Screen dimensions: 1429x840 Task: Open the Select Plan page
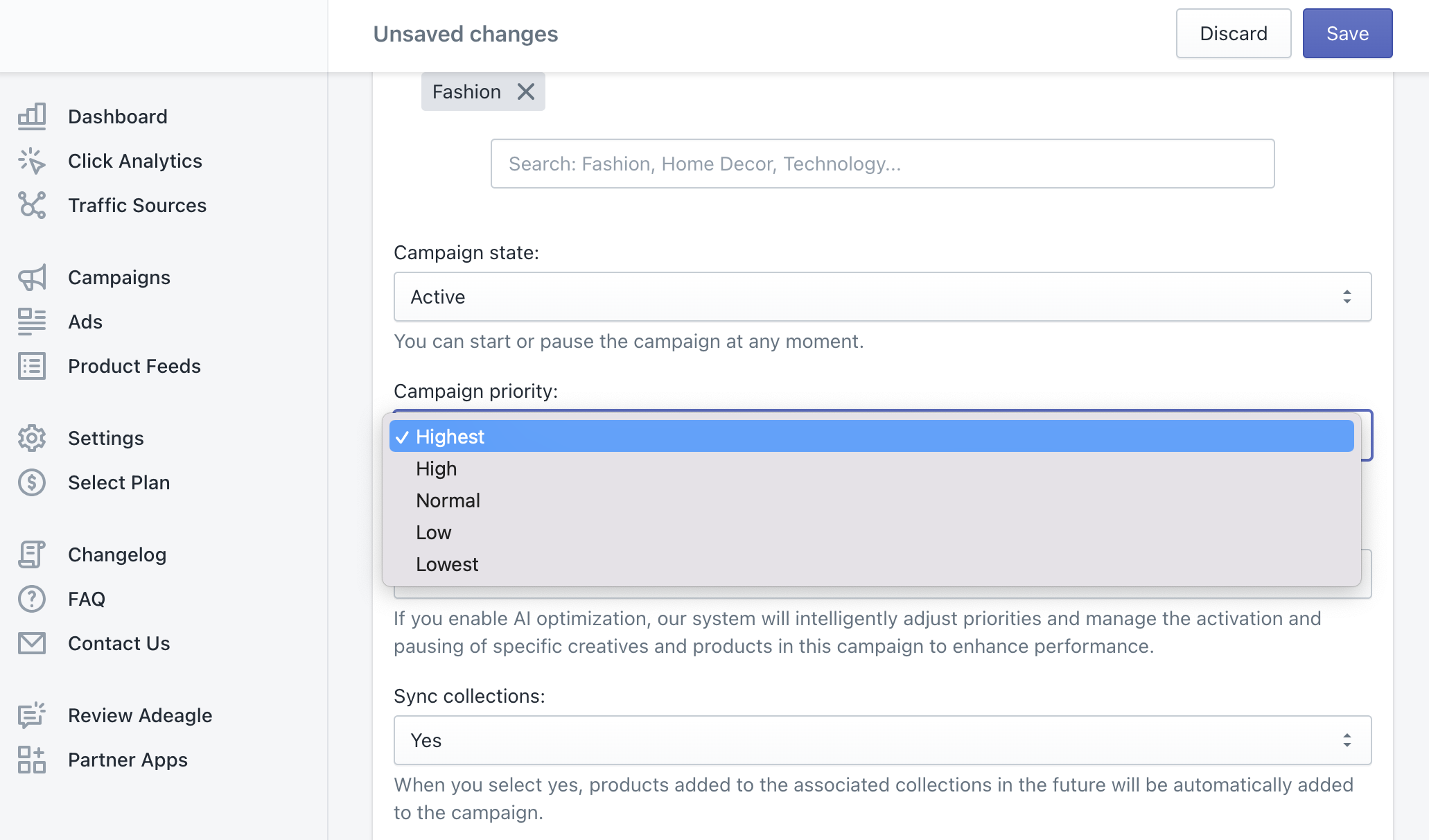(x=119, y=482)
